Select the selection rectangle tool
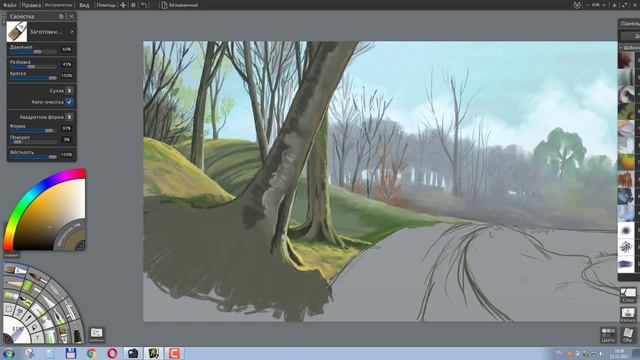Screen dimensions: 640x360 pyautogui.click(x=8, y=309)
